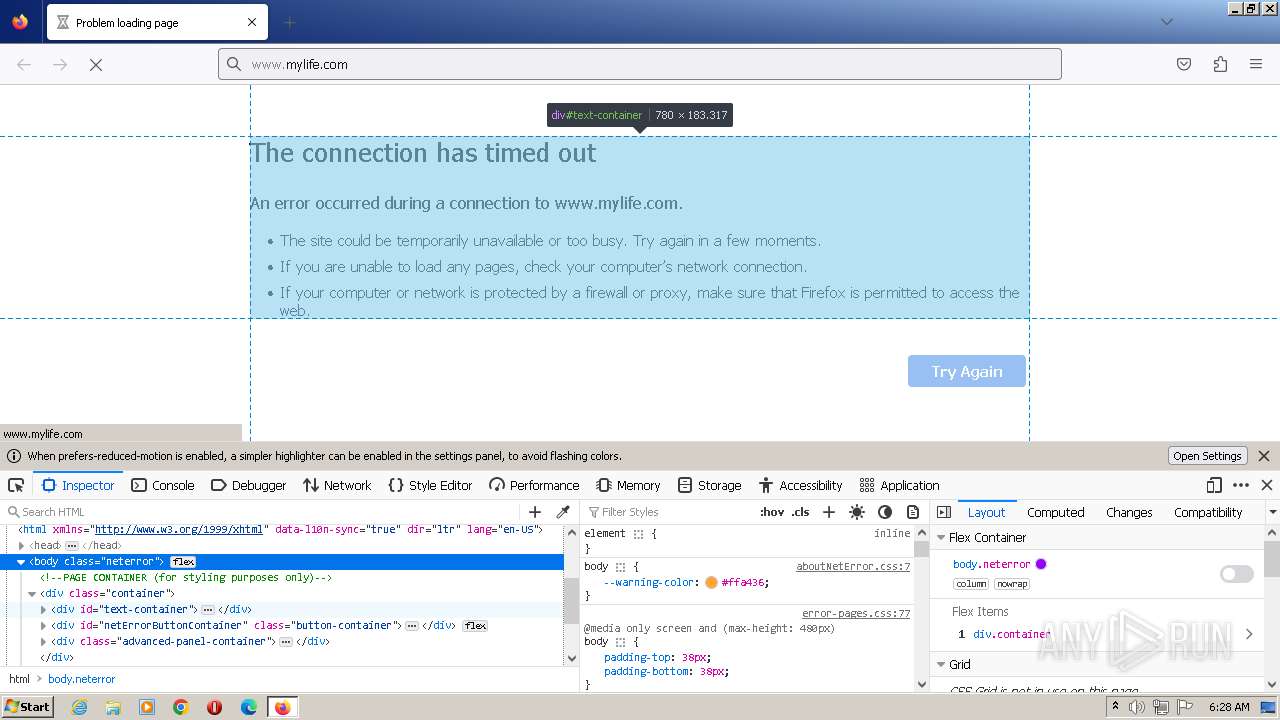The width and height of the screenshot is (1280, 720).
Task: Dismiss the prefers-reduced-motion notification
Action: 1264,456
